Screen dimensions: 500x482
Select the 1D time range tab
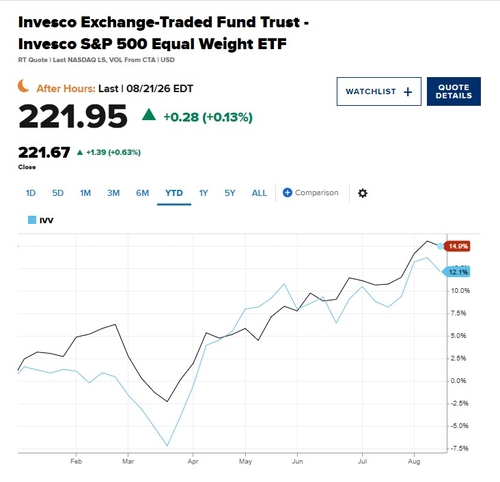pos(31,193)
